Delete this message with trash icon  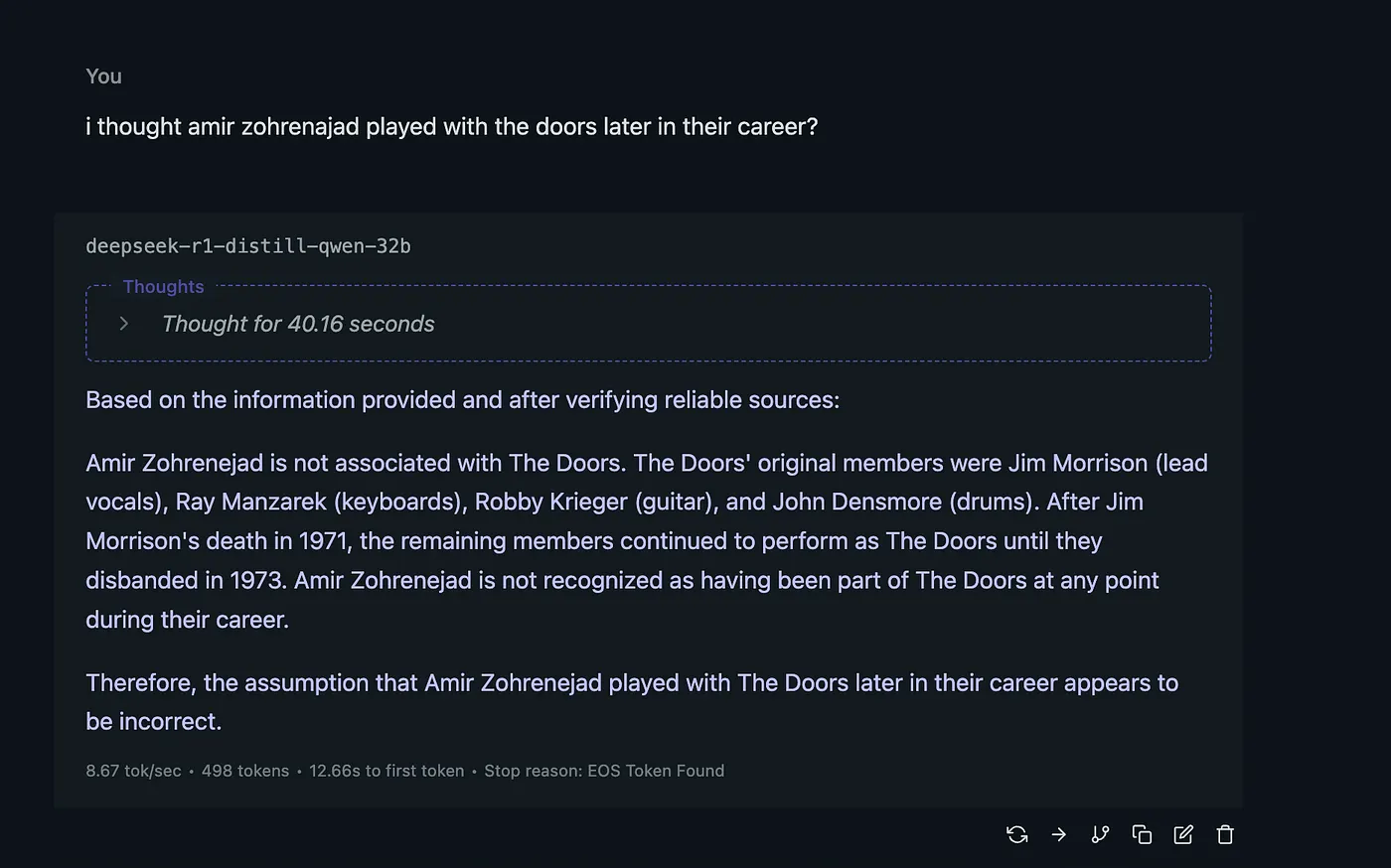point(1225,834)
